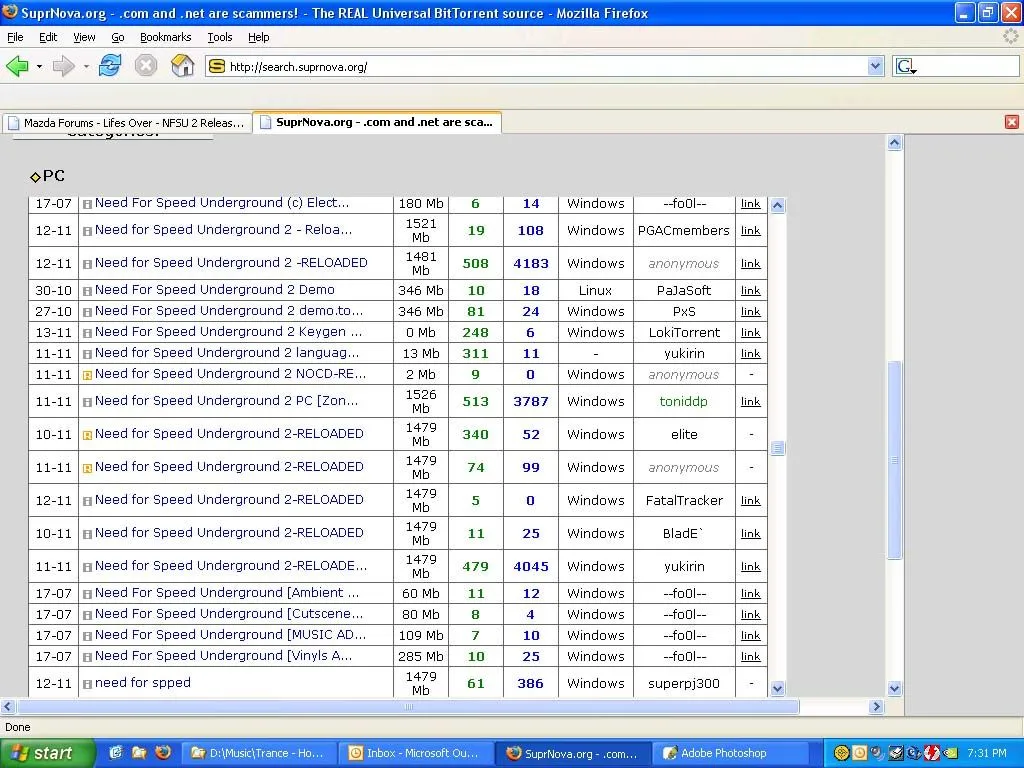Open the Back button history dropdown
The image size is (1024, 768).
click(x=39, y=67)
